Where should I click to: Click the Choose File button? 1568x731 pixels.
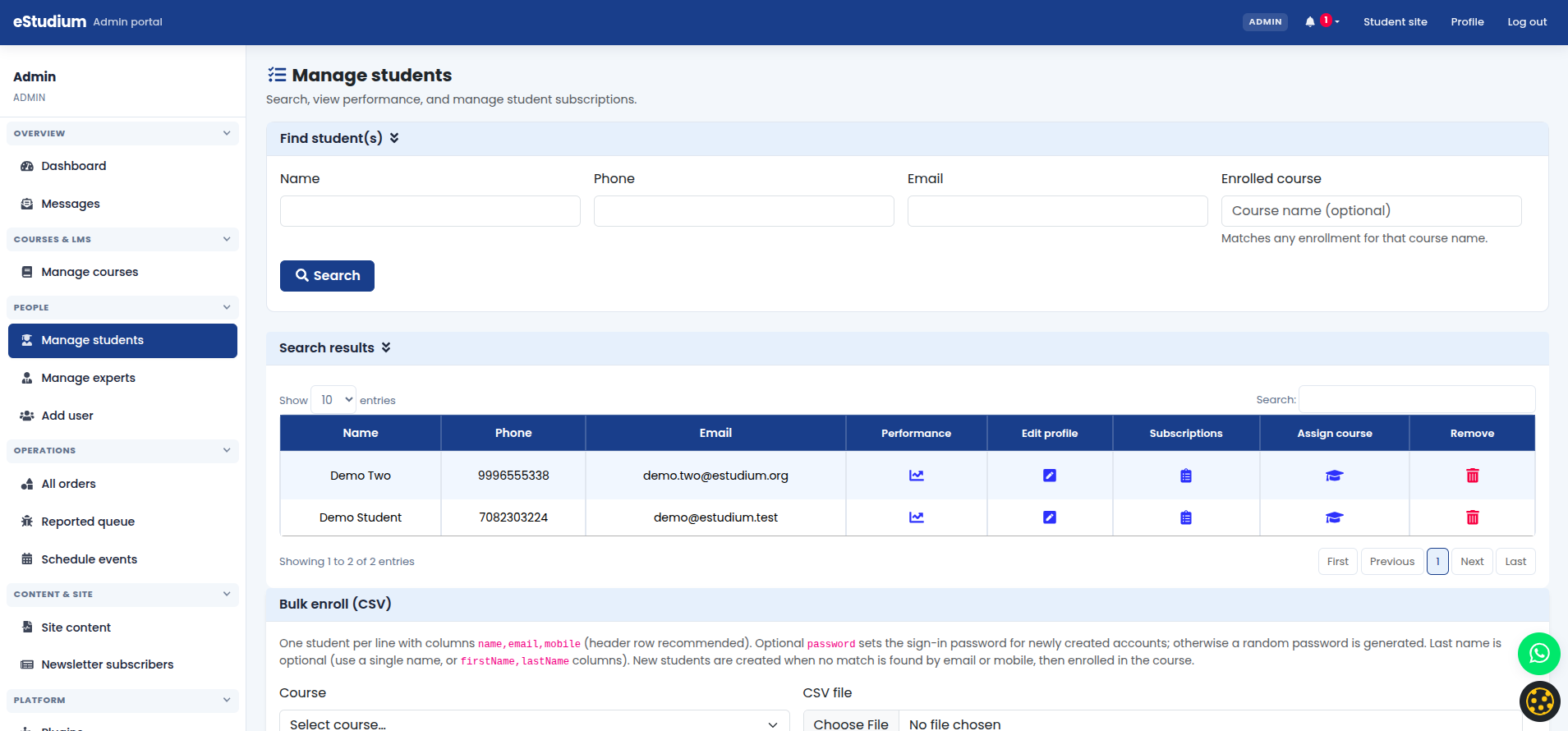(x=851, y=724)
